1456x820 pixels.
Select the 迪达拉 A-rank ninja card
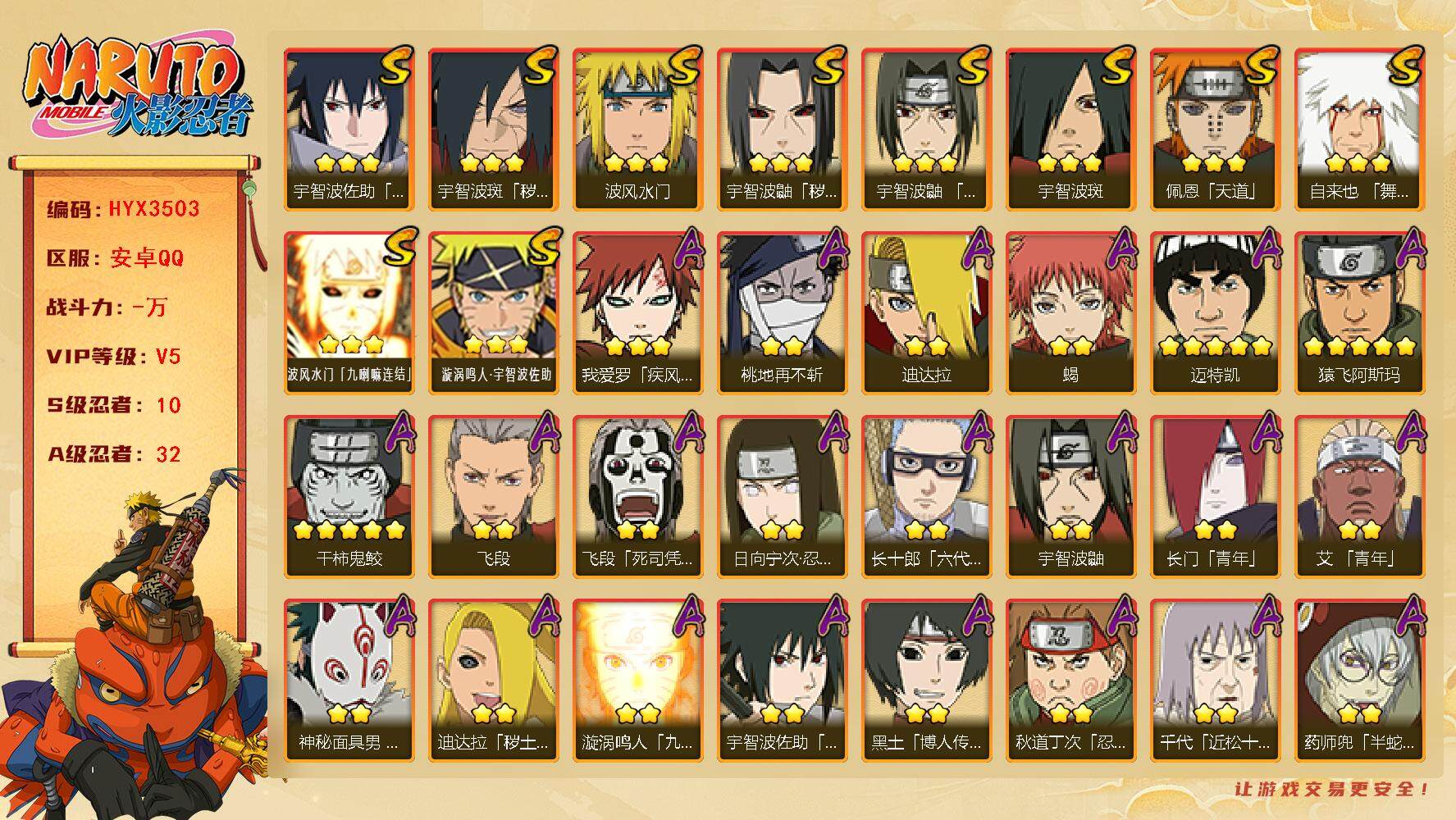[926, 312]
